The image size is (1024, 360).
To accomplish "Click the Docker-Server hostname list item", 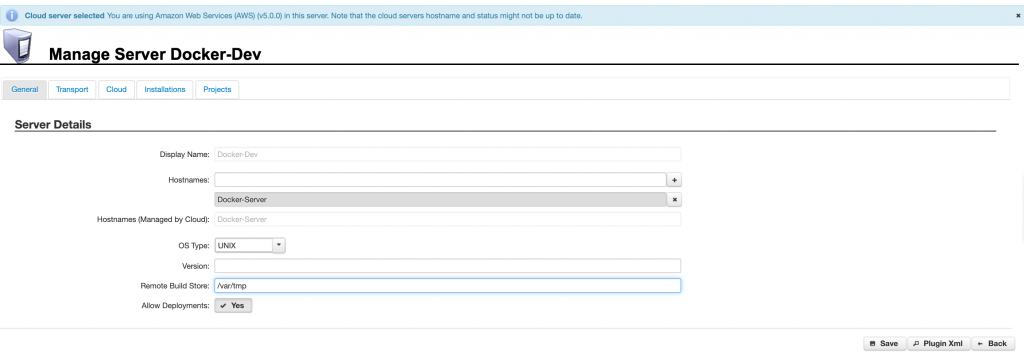I will [440, 199].
